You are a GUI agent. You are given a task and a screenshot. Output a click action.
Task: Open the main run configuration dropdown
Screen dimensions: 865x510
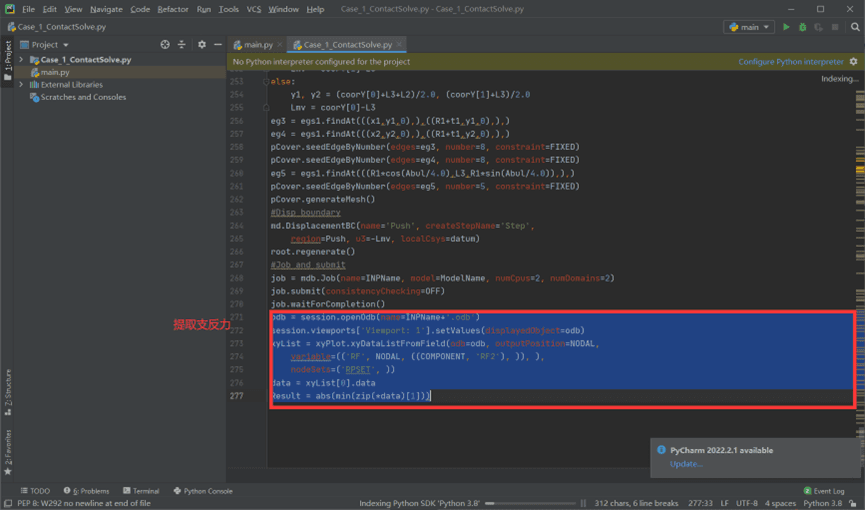(749, 26)
